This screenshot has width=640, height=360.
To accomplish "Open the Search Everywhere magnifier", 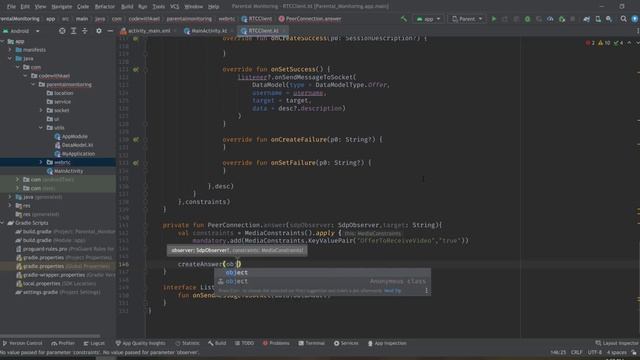I will coord(623,19).
